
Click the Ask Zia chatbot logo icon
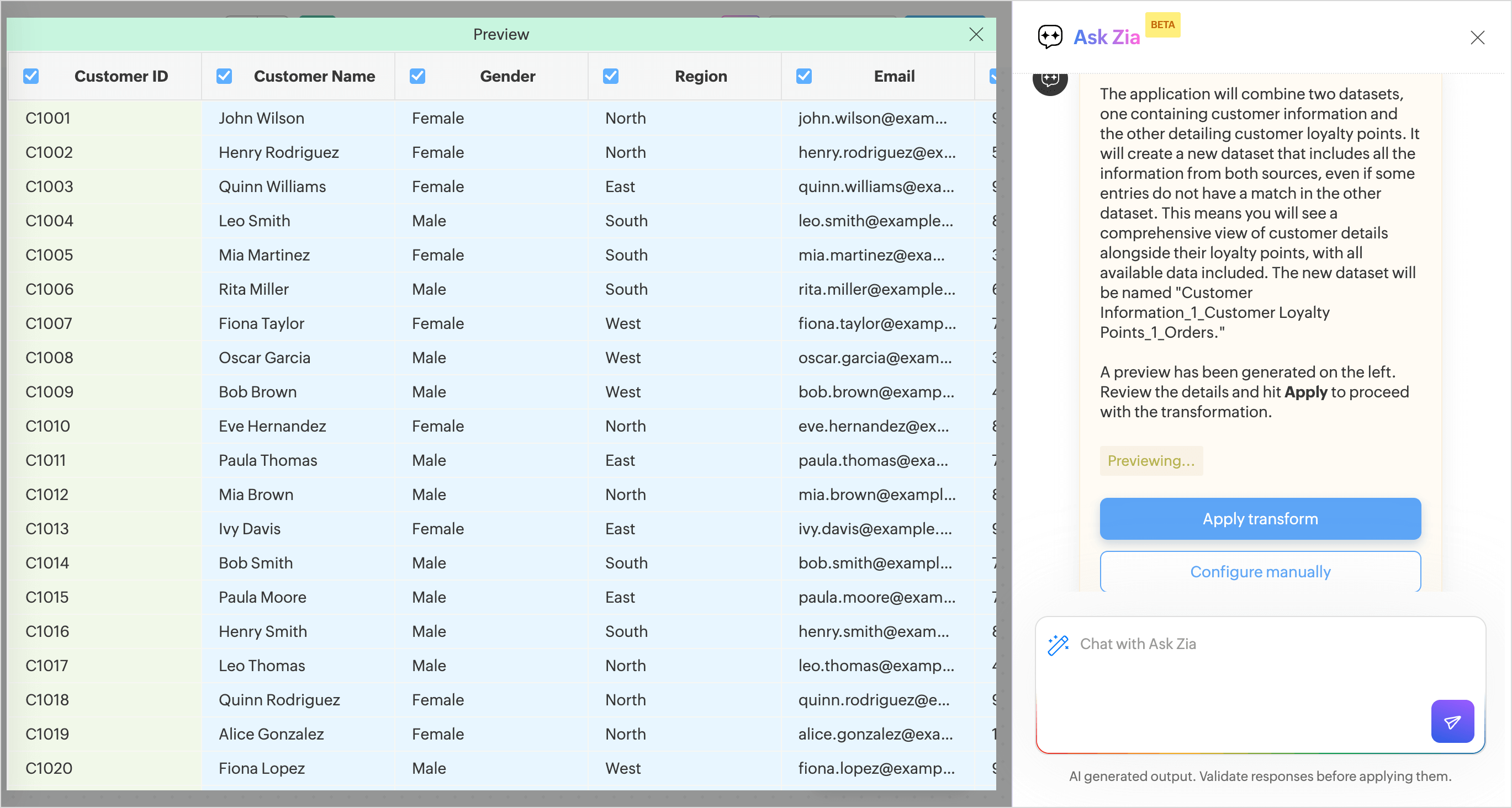click(1049, 37)
